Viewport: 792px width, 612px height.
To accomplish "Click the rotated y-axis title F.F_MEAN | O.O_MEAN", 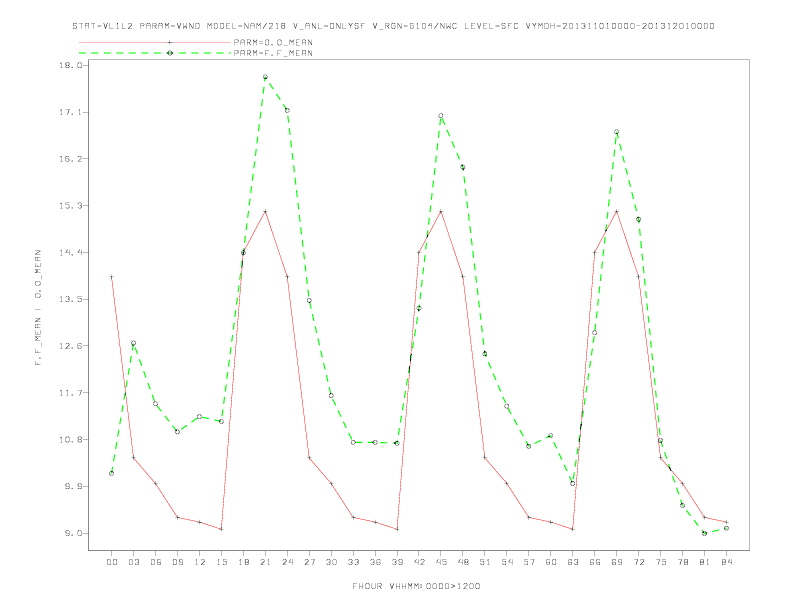I will [x=38, y=308].
